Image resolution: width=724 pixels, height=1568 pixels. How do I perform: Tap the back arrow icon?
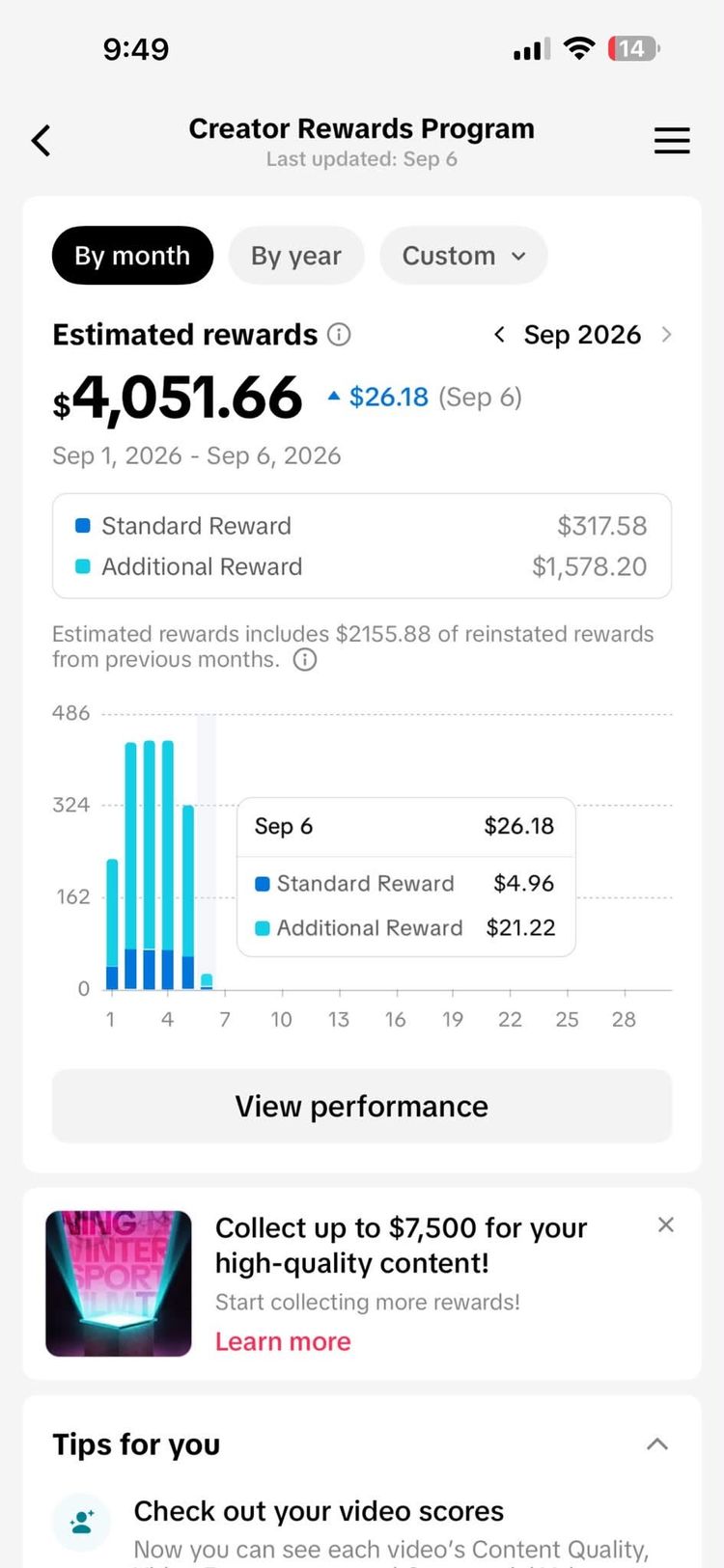[x=41, y=141]
